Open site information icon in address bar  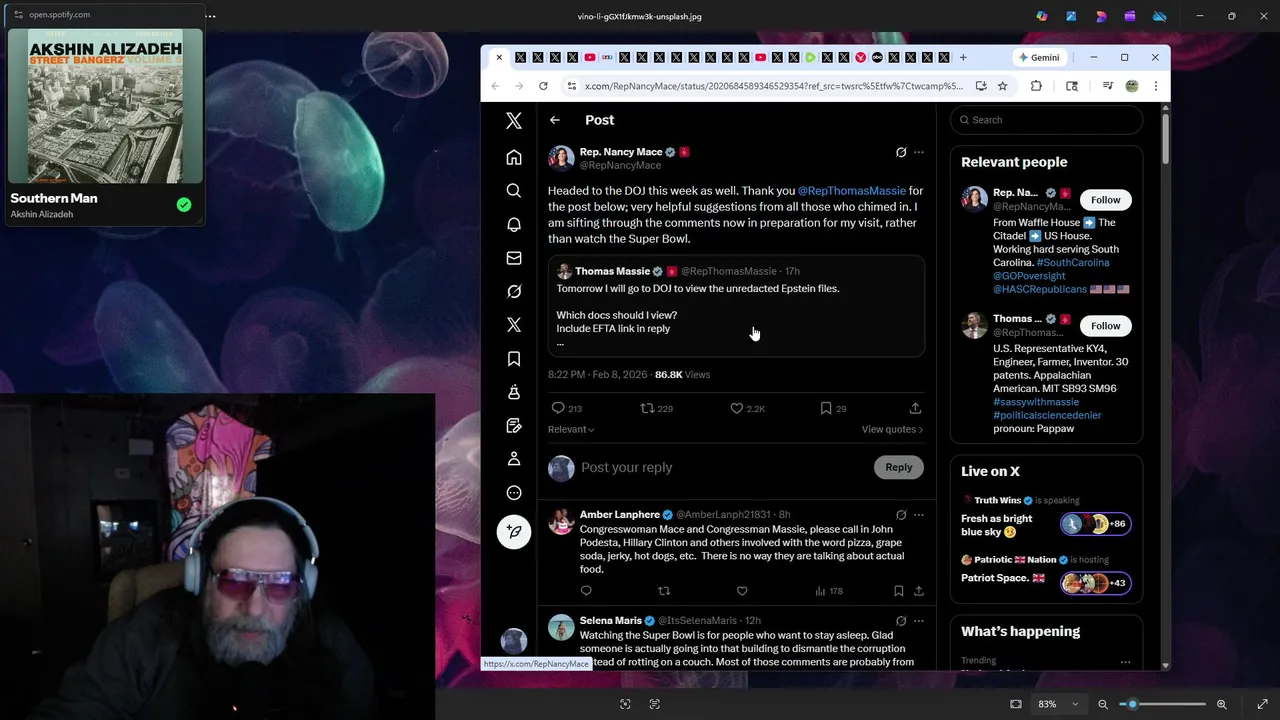tap(572, 86)
